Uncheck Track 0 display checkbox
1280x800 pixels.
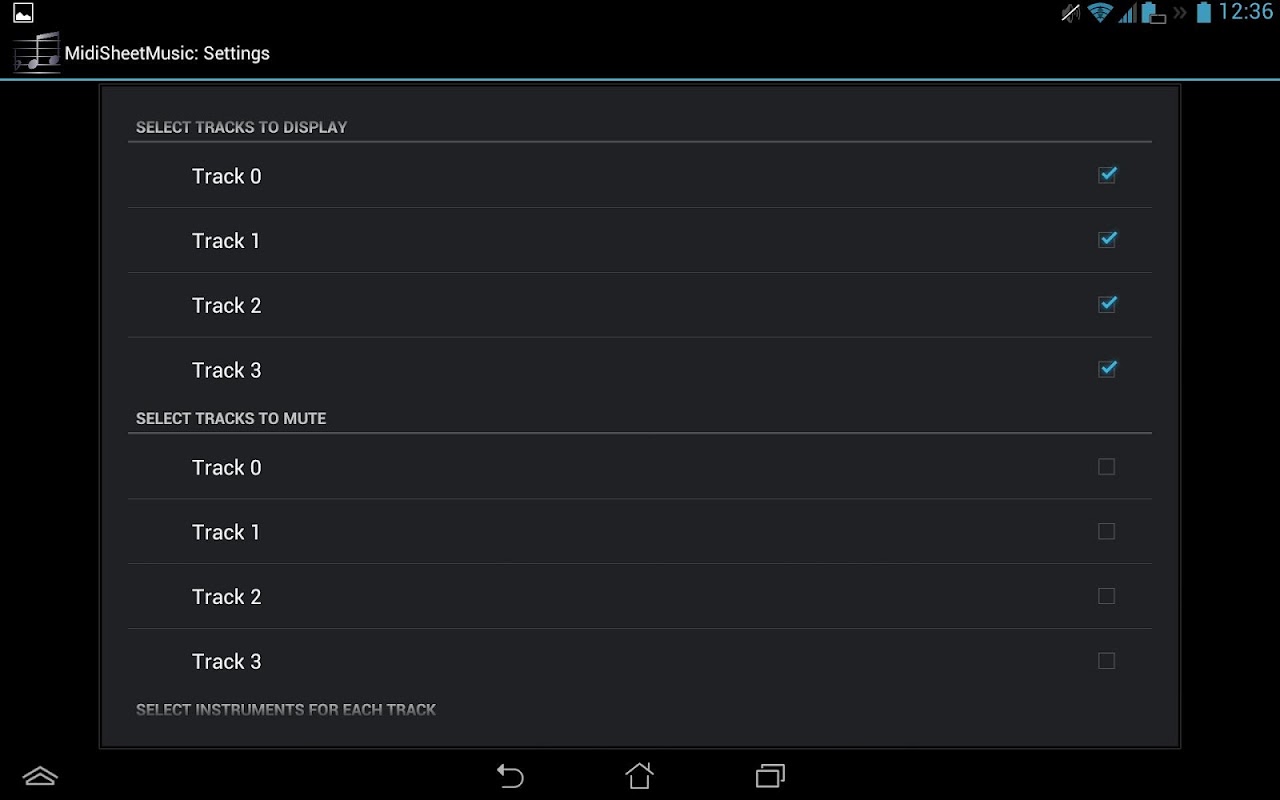[x=1107, y=175]
